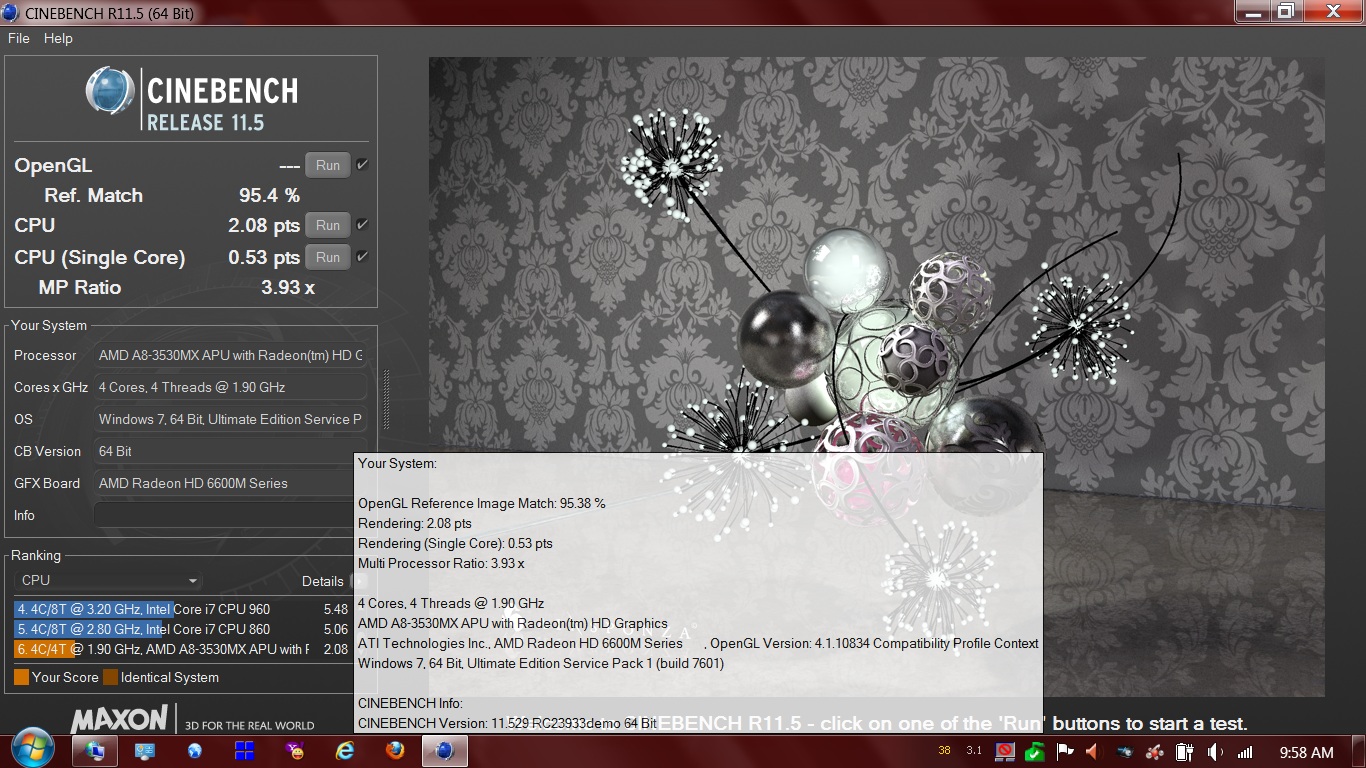Select the AMD A8-3530MX ranking row
1366x768 pixels.
(183, 649)
